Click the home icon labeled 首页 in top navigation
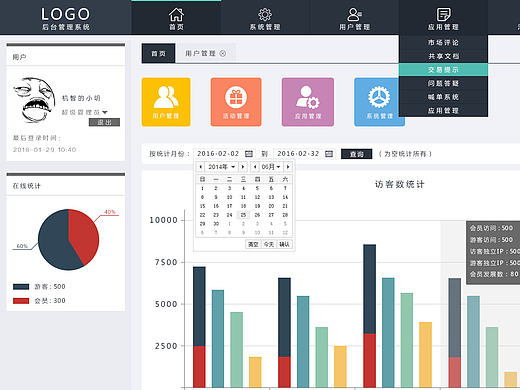Viewport: 520px width, 390px height. tap(176, 15)
